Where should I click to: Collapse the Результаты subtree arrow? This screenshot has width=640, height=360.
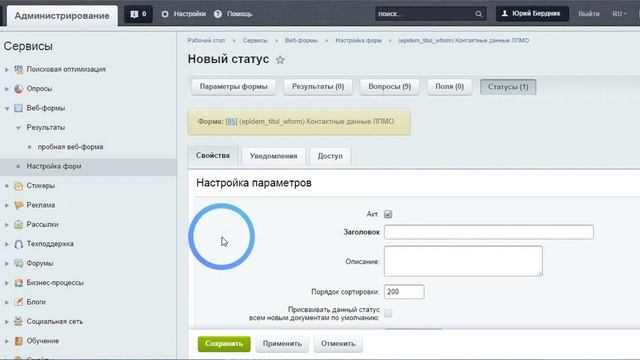[x=18, y=128]
